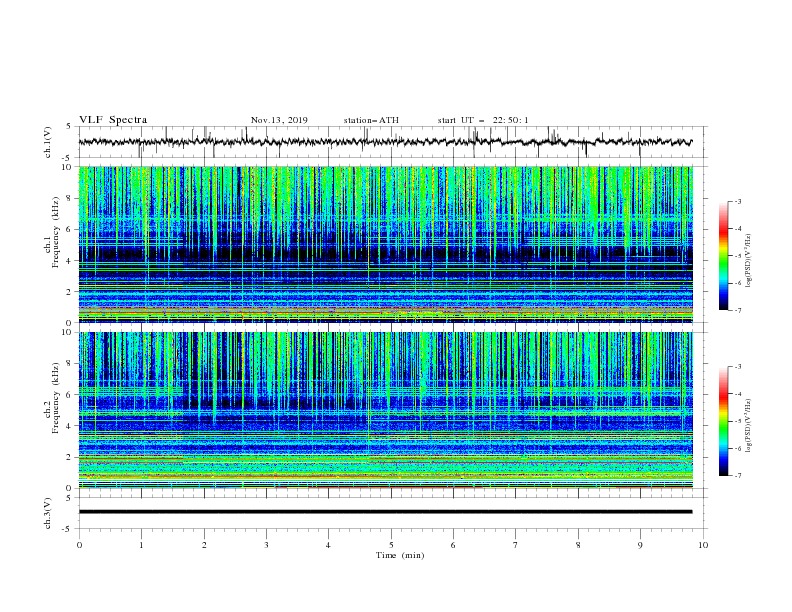
Task: Click the "5" voltage tick of ch.1(V)
Action: click(69, 126)
